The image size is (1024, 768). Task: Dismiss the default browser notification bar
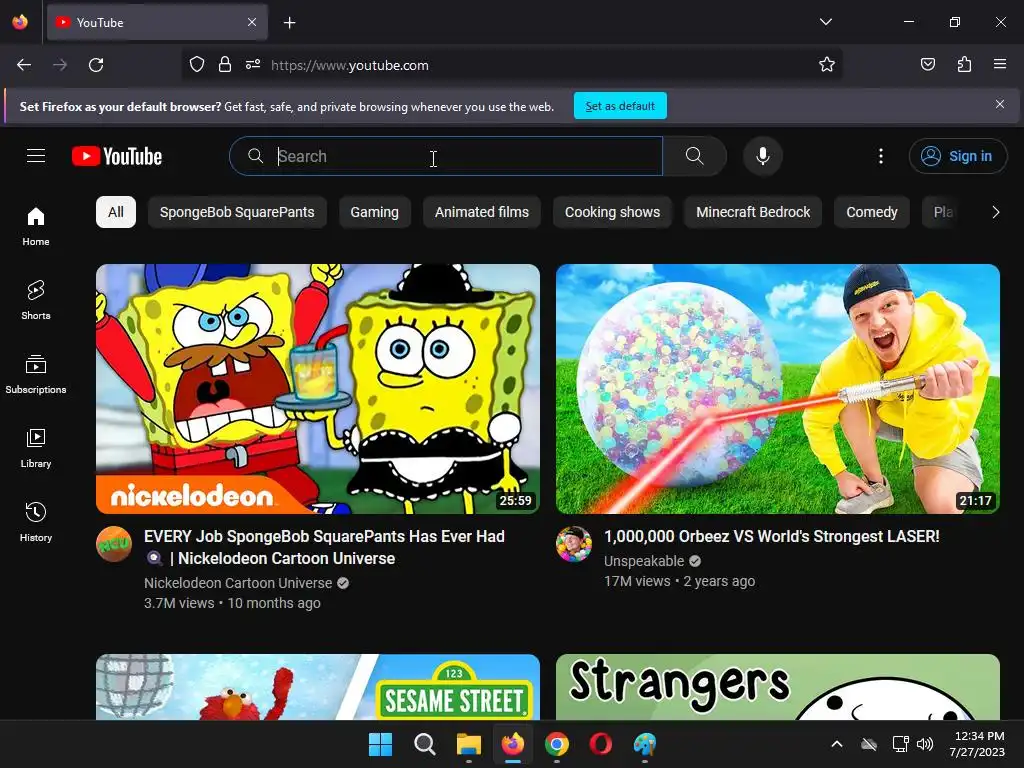1000,104
